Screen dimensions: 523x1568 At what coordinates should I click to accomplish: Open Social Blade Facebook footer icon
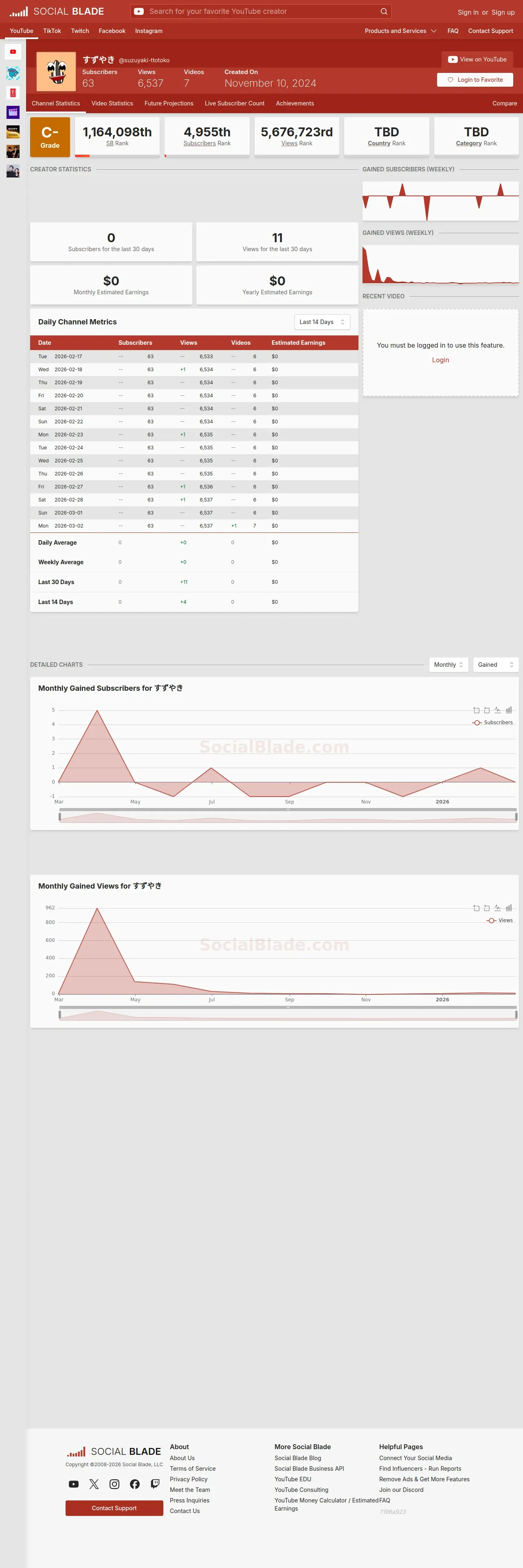tap(134, 1484)
